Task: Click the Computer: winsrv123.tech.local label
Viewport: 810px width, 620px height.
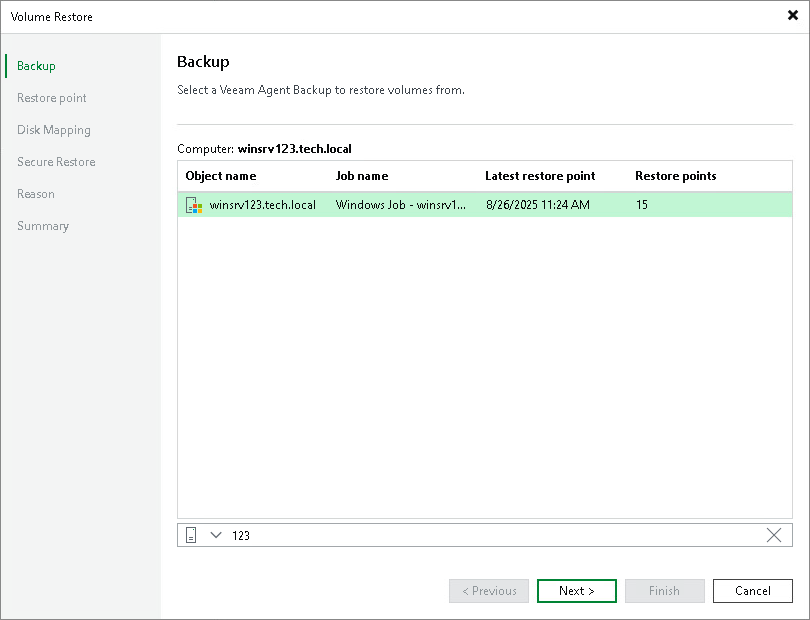Action: point(264,149)
